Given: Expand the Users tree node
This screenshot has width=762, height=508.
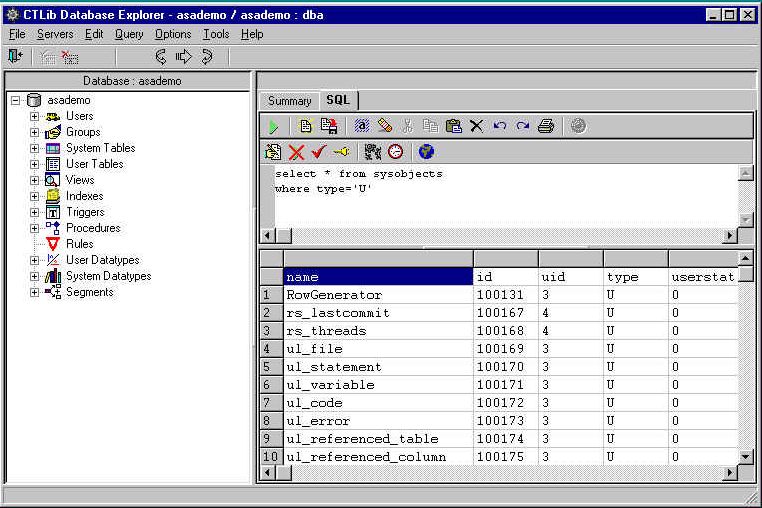Looking at the screenshot, I should [x=34, y=117].
